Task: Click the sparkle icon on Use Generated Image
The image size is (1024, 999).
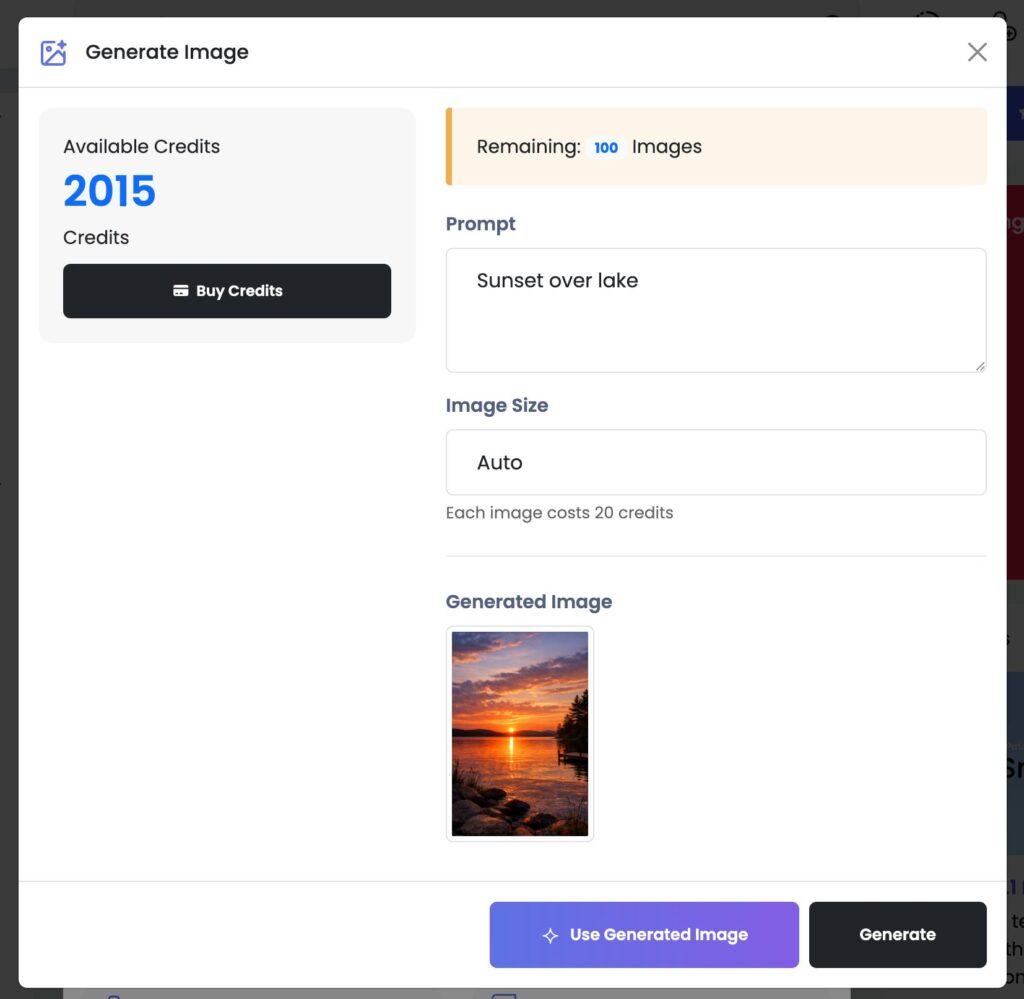Action: [x=550, y=936]
